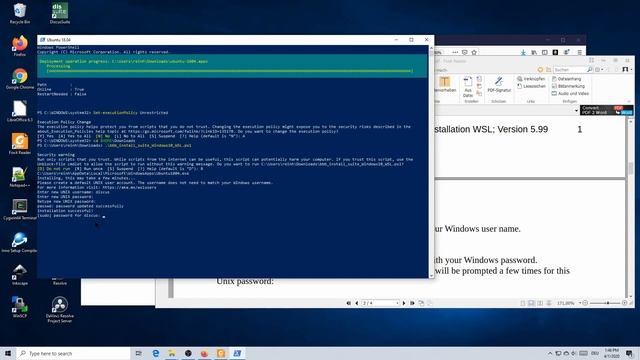Open File Explorer from the taskbar
Screen dimensions: 640x360
[x=172, y=353]
